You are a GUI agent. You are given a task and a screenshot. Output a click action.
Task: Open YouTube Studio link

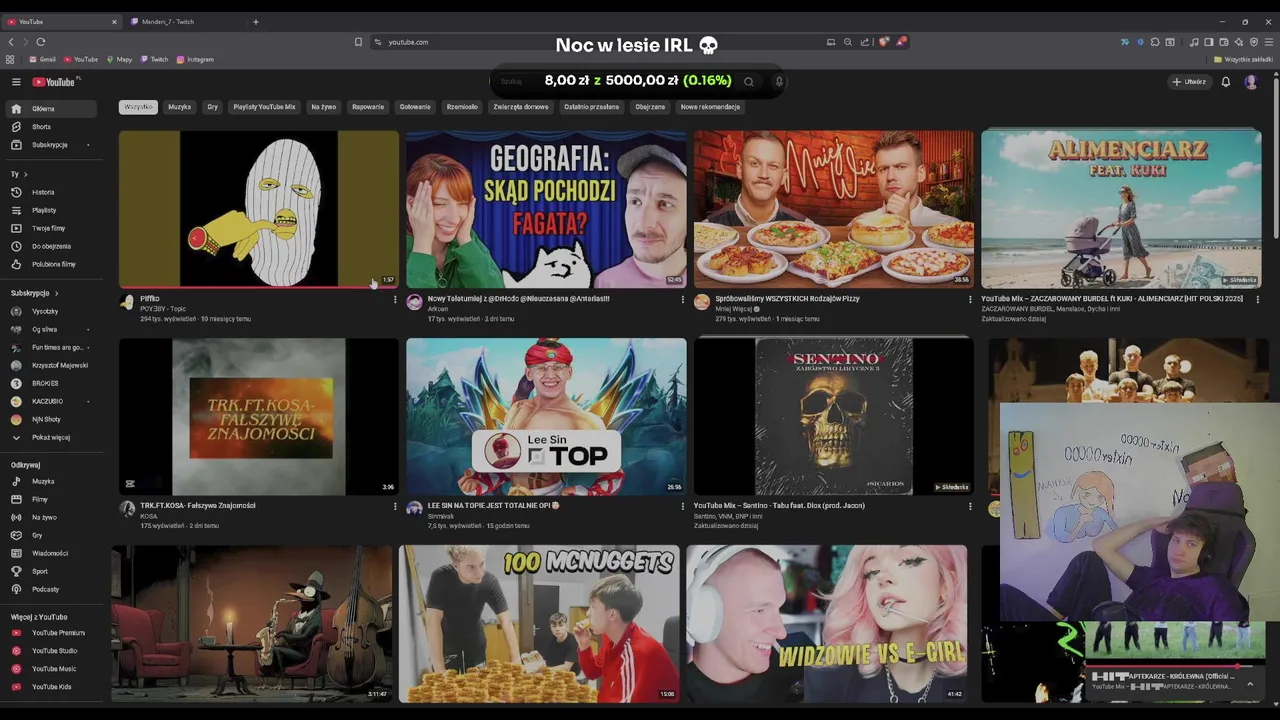coord(51,651)
